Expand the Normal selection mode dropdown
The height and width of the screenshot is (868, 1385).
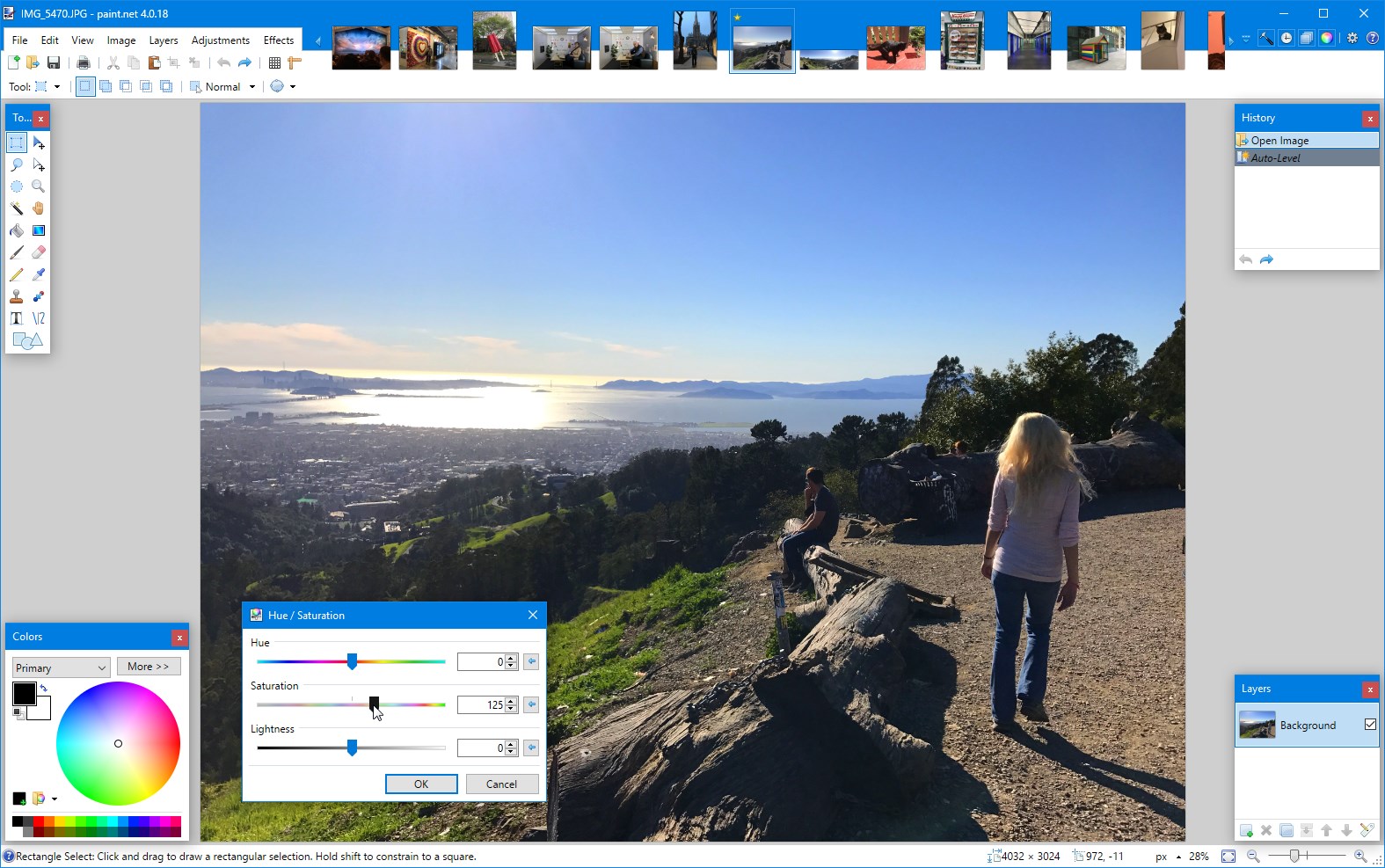click(251, 87)
